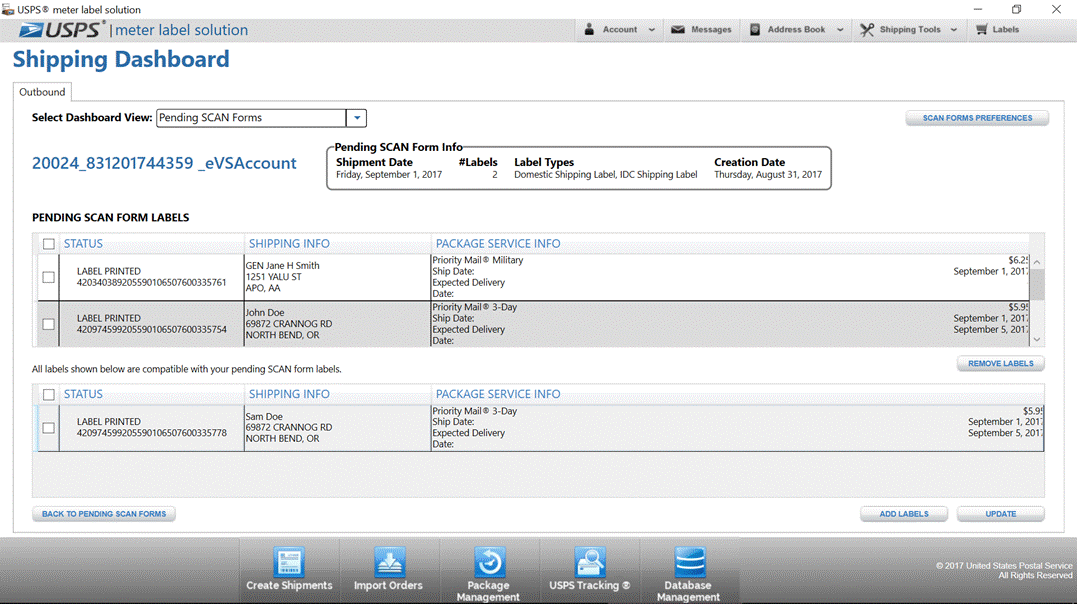Open Database Management from bottom bar

point(688,574)
